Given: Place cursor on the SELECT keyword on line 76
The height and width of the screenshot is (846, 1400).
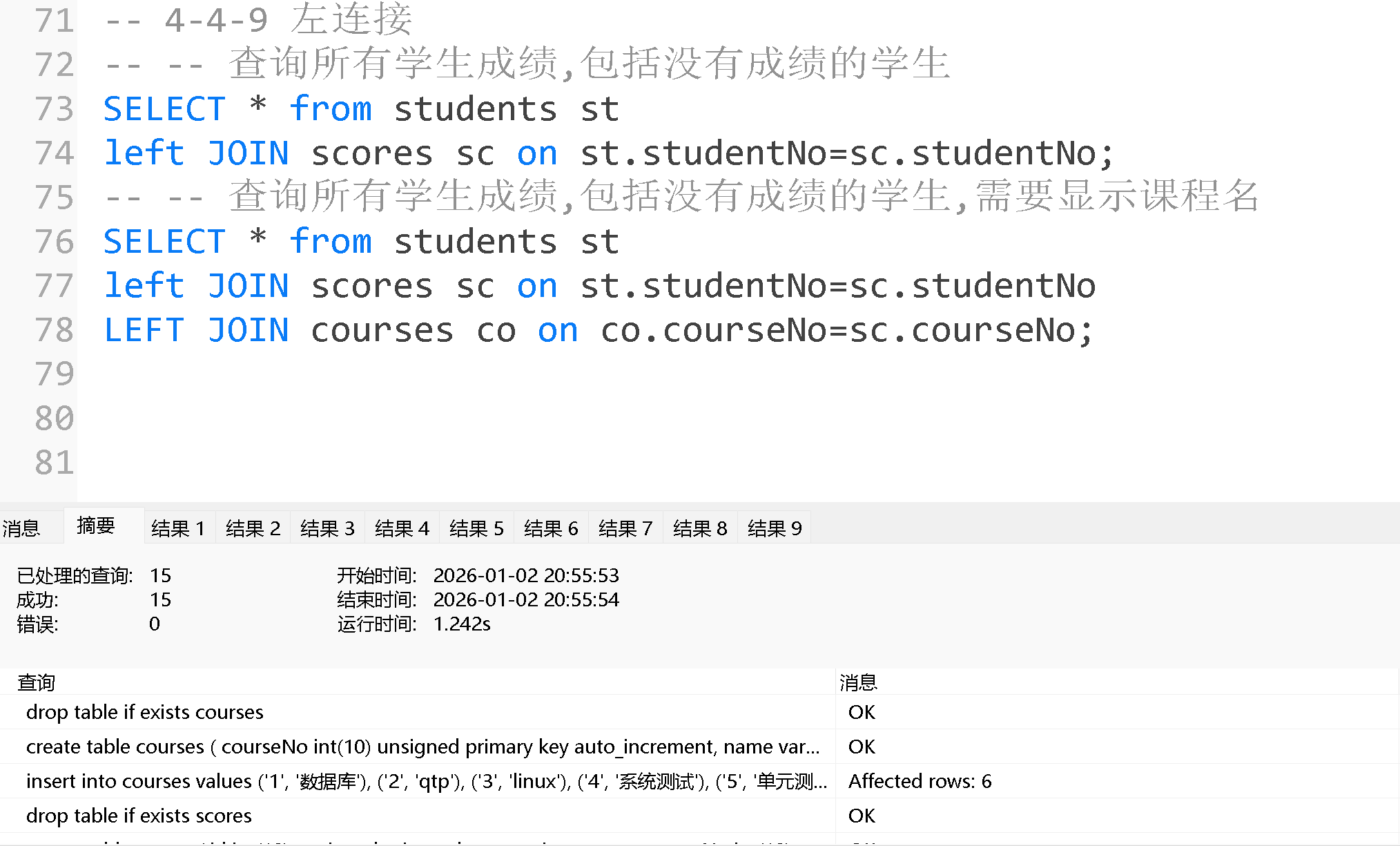Looking at the screenshot, I should pos(164,241).
